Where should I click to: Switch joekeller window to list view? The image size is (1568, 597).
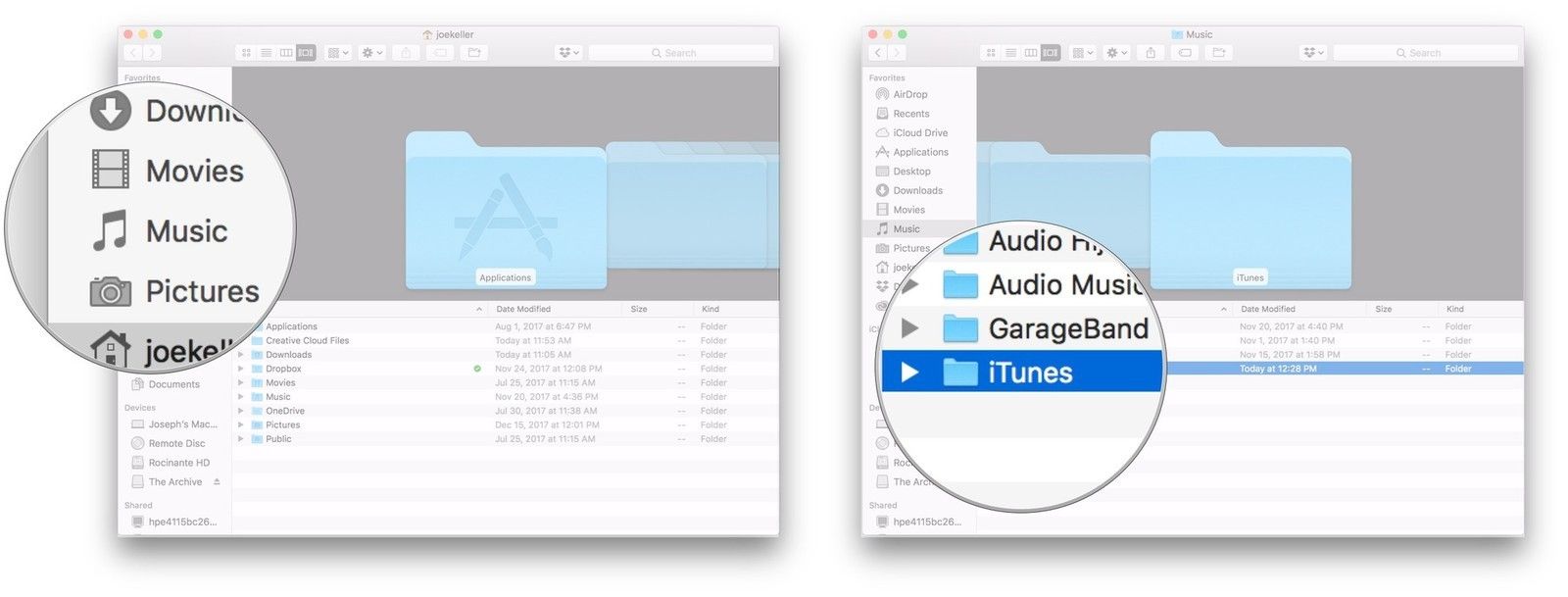pos(266,53)
